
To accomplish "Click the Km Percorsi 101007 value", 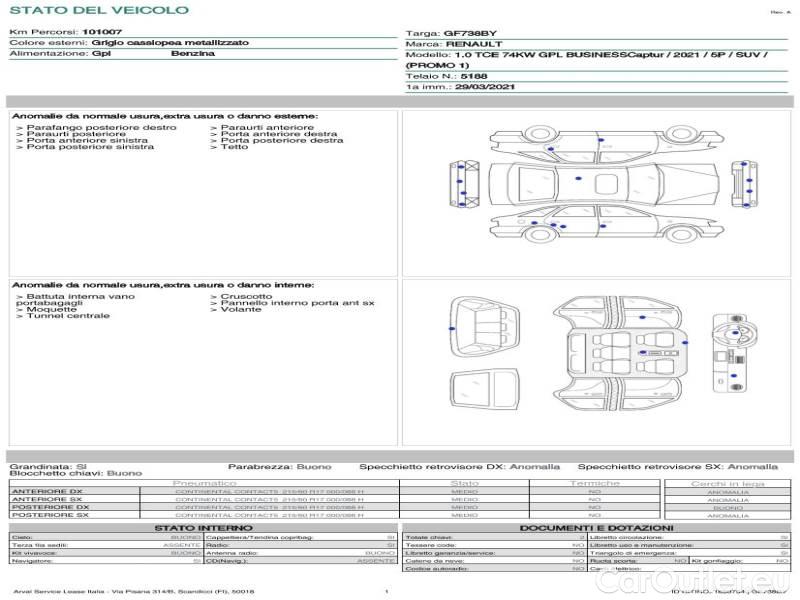I will coord(102,32).
